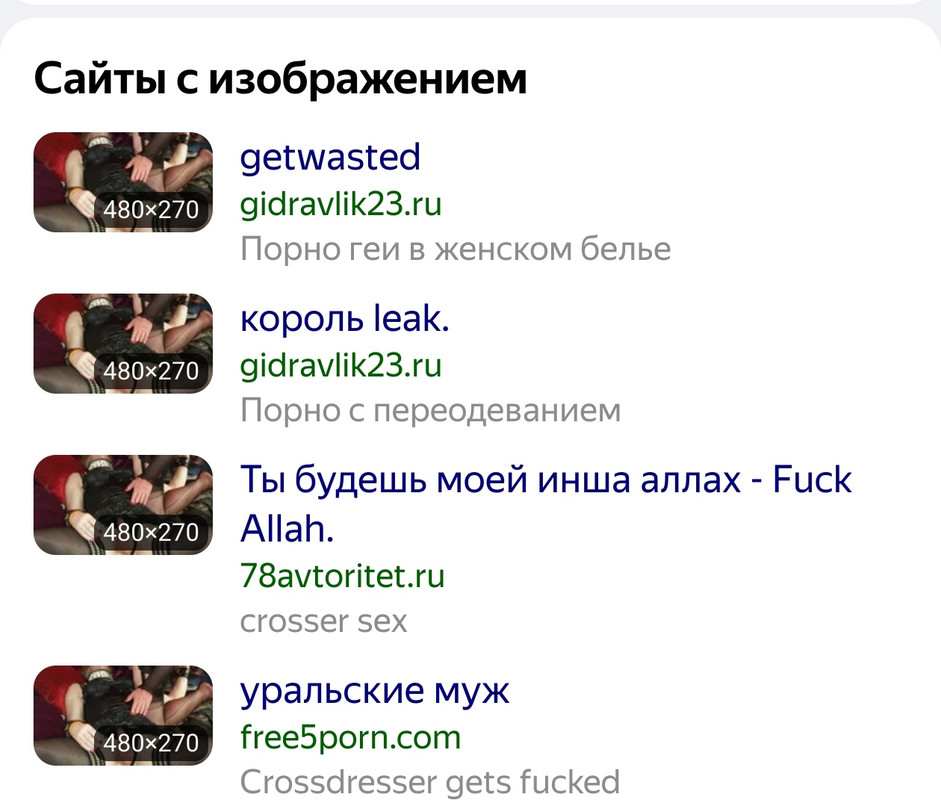Screen dimensions: 941x800
Task: Visit the 78avtoritet.ru domain link
Action: (342, 576)
